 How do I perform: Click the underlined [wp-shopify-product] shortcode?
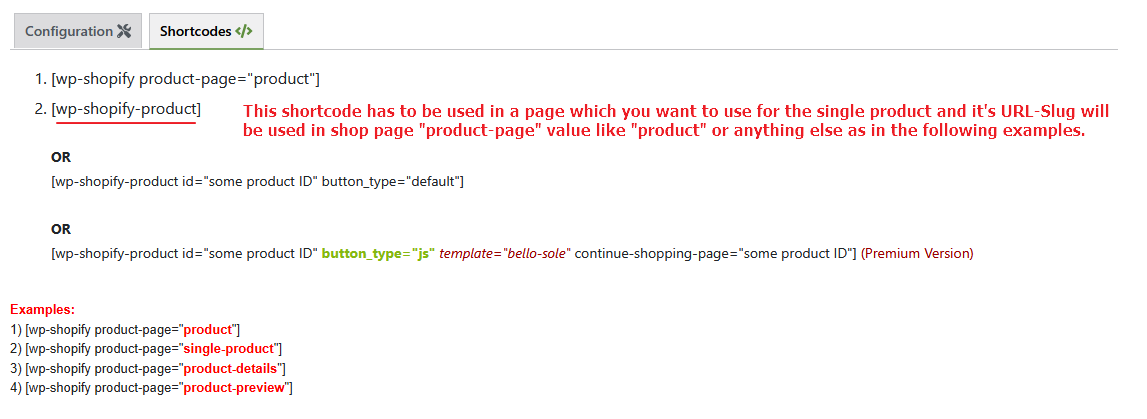tap(126, 109)
